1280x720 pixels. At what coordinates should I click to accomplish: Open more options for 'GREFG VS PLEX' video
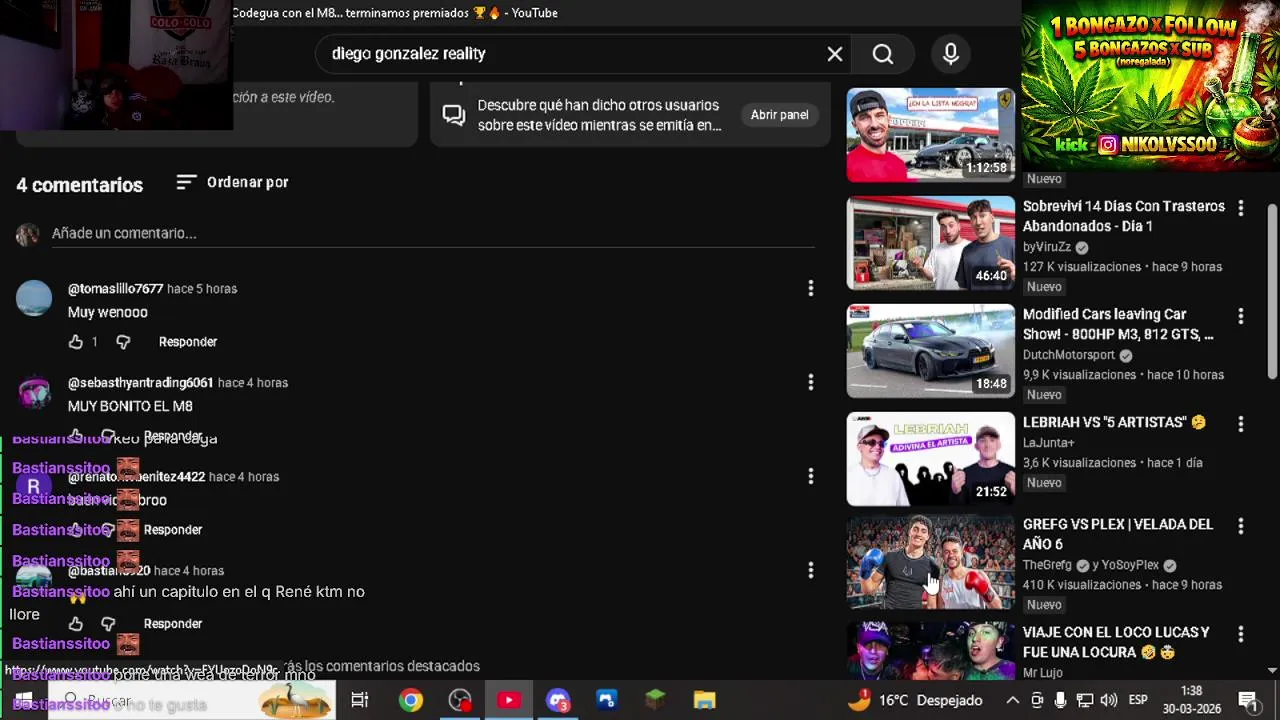(x=1241, y=526)
